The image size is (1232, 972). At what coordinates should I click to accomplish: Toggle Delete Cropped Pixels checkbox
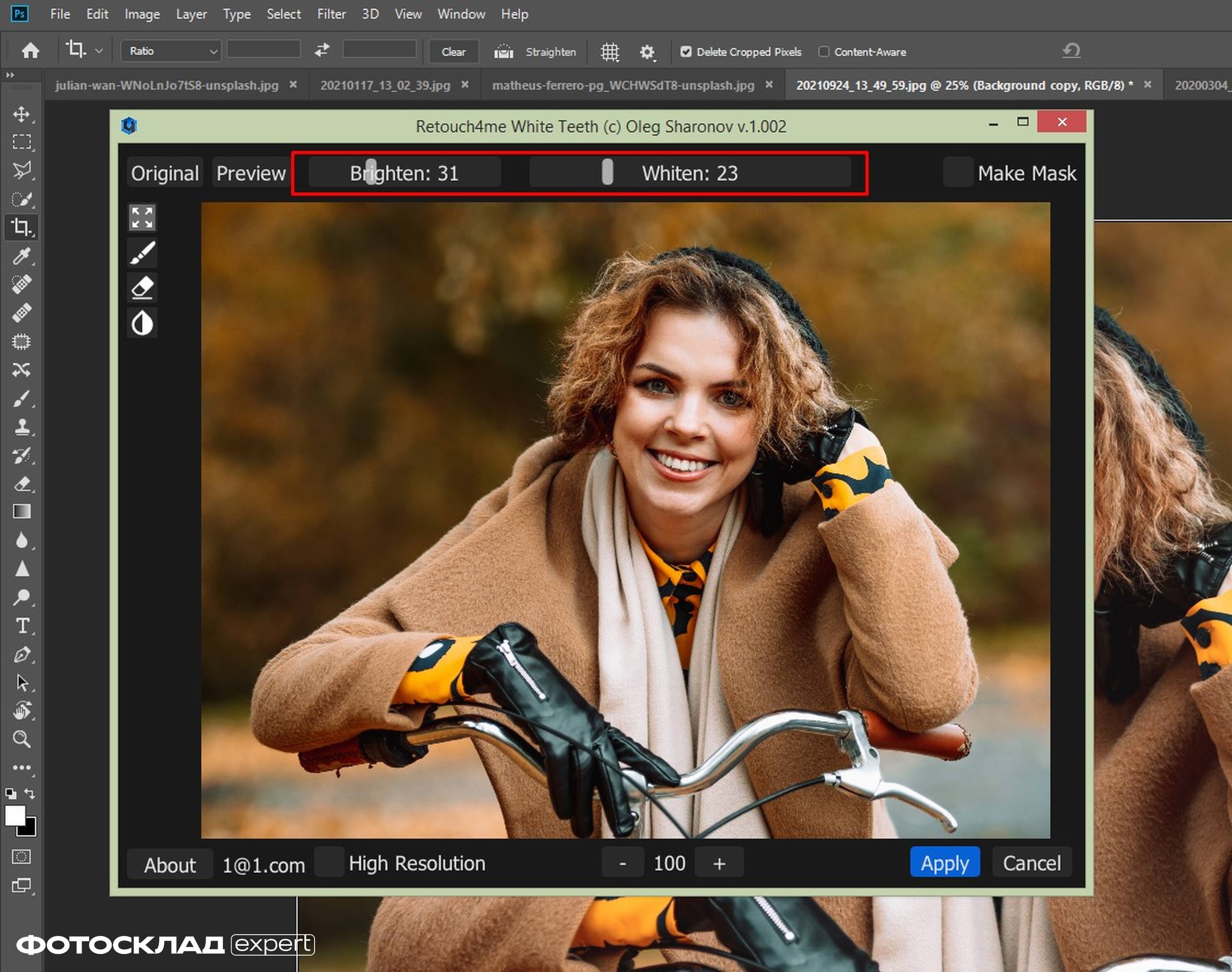686,52
